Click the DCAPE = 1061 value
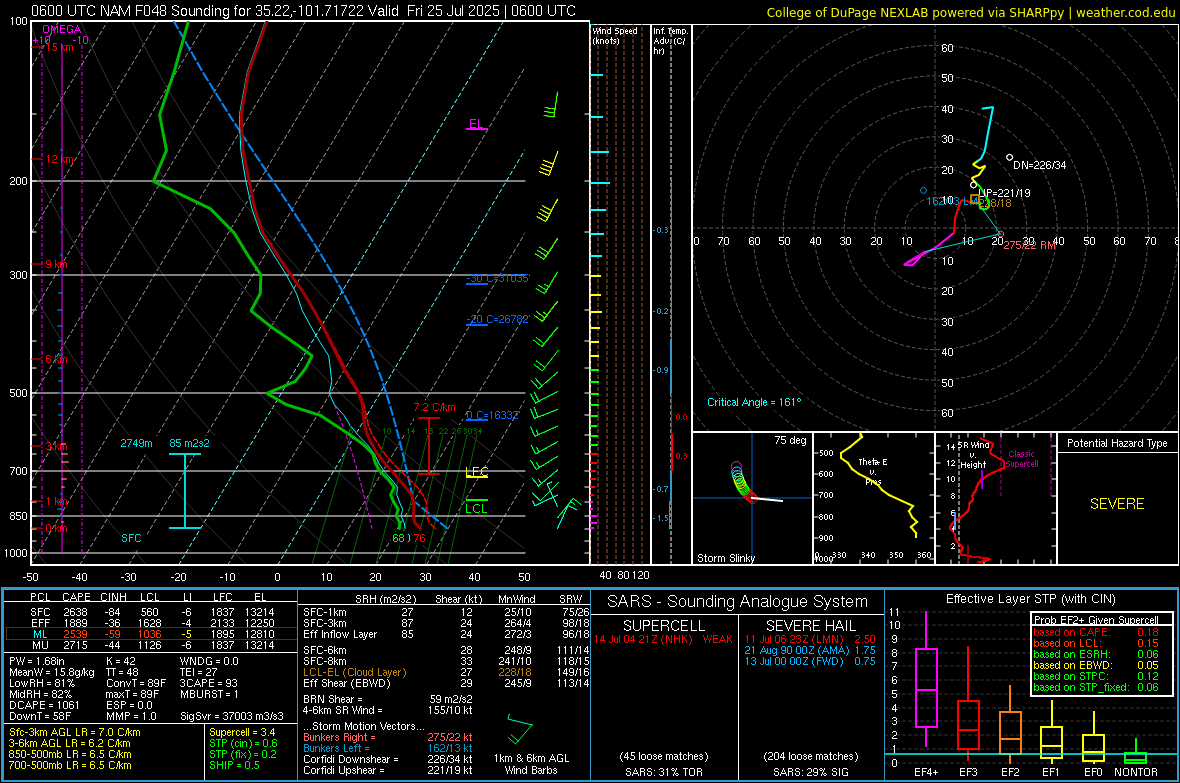 pyautogui.click(x=44, y=705)
